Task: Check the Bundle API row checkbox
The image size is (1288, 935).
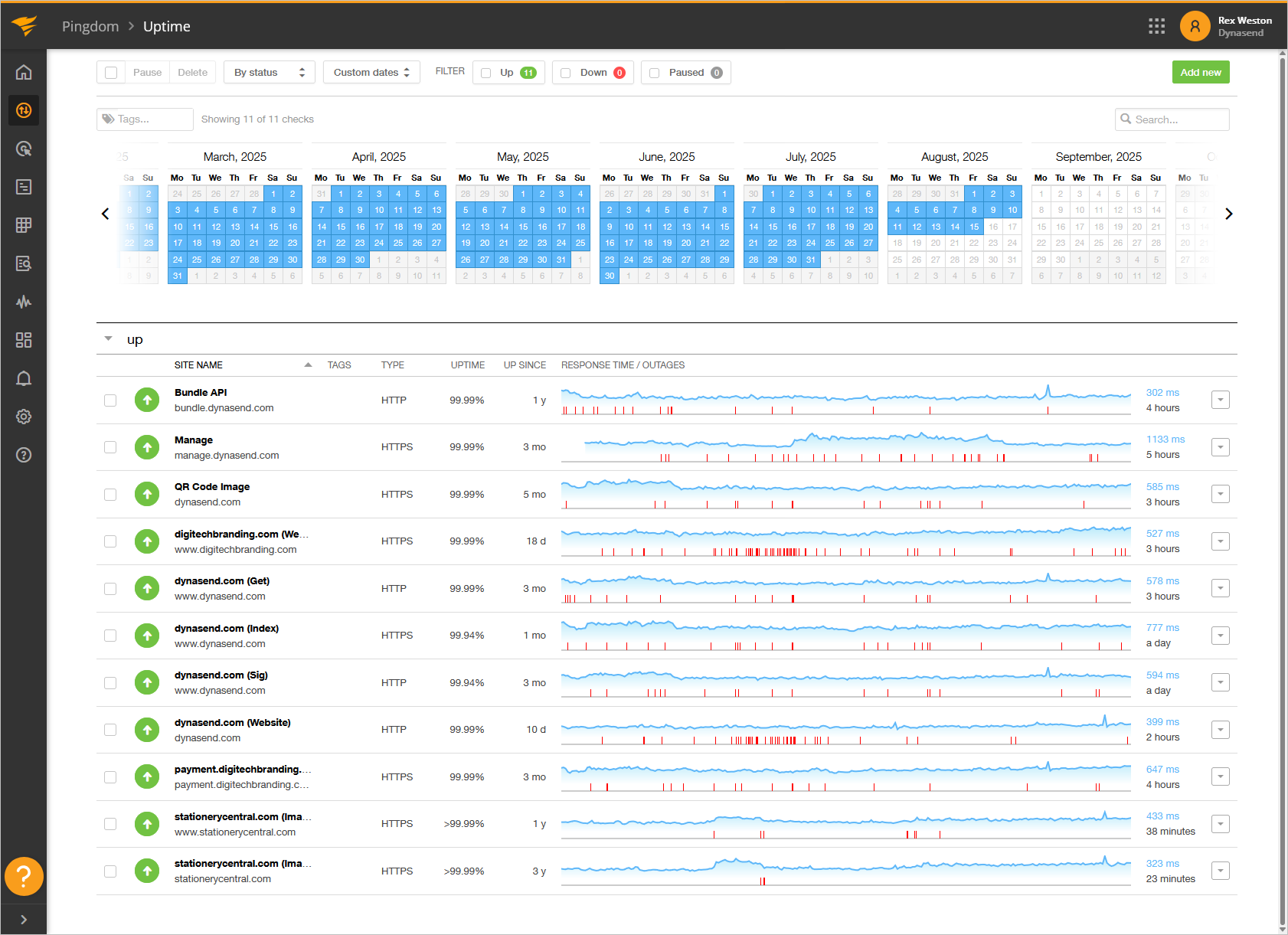Action: pos(110,400)
